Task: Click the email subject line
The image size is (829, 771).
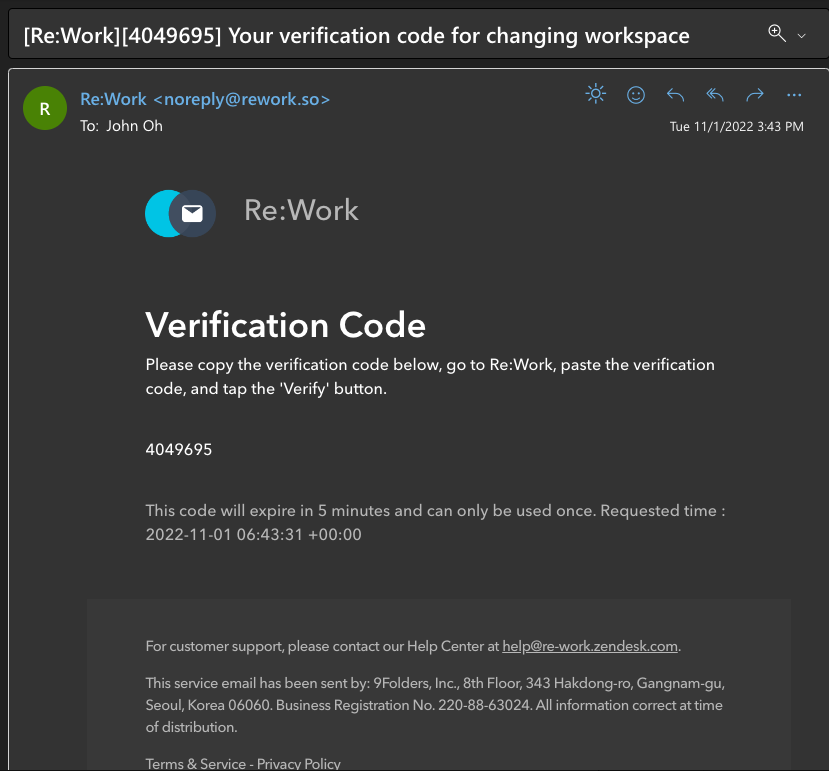Action: (356, 36)
